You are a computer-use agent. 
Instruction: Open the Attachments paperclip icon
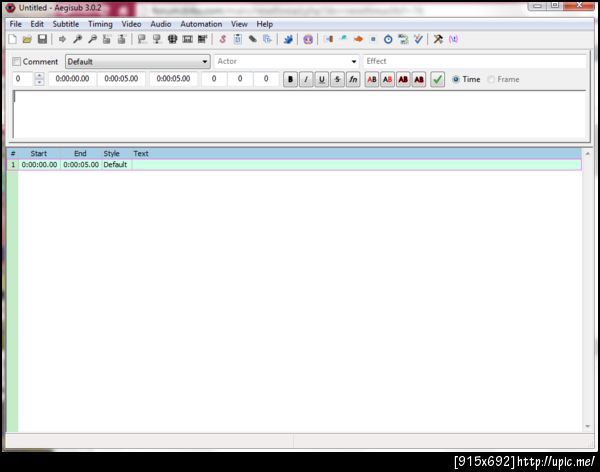[253, 39]
